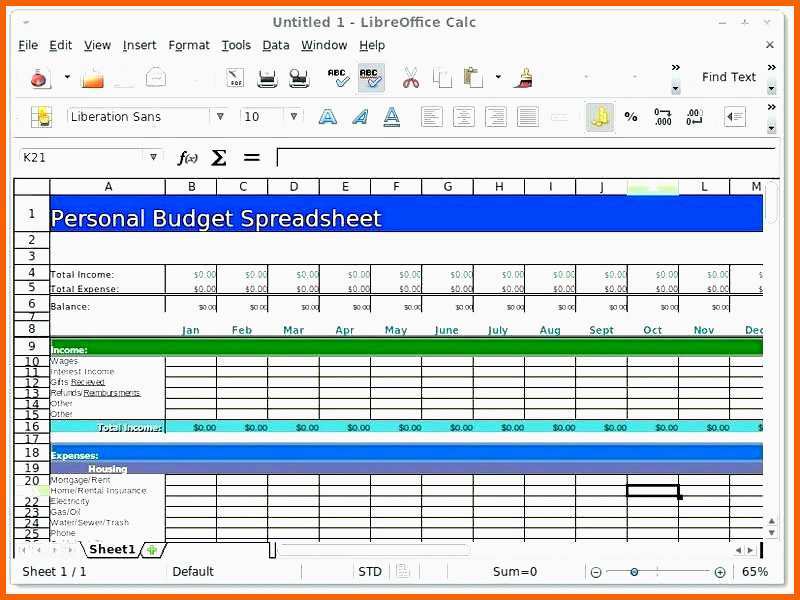Toggle Bold text formatting icon

click(328, 117)
